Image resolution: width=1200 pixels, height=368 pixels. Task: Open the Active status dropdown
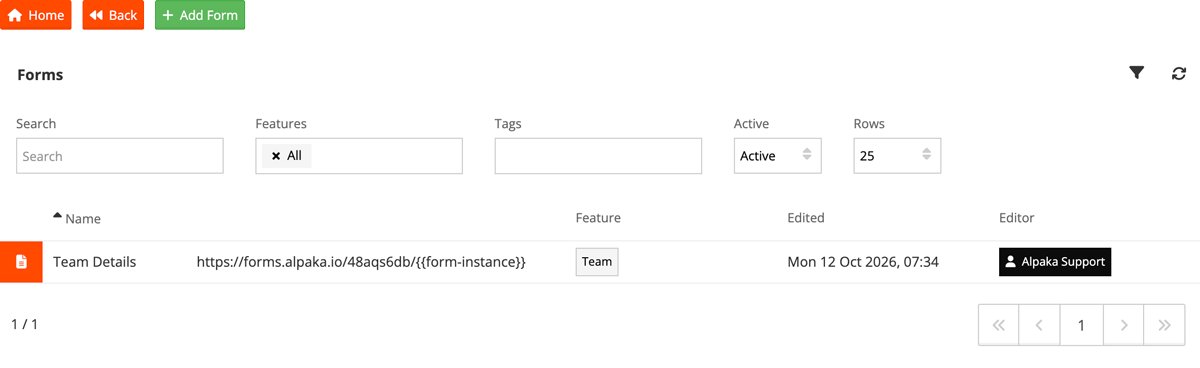click(777, 156)
